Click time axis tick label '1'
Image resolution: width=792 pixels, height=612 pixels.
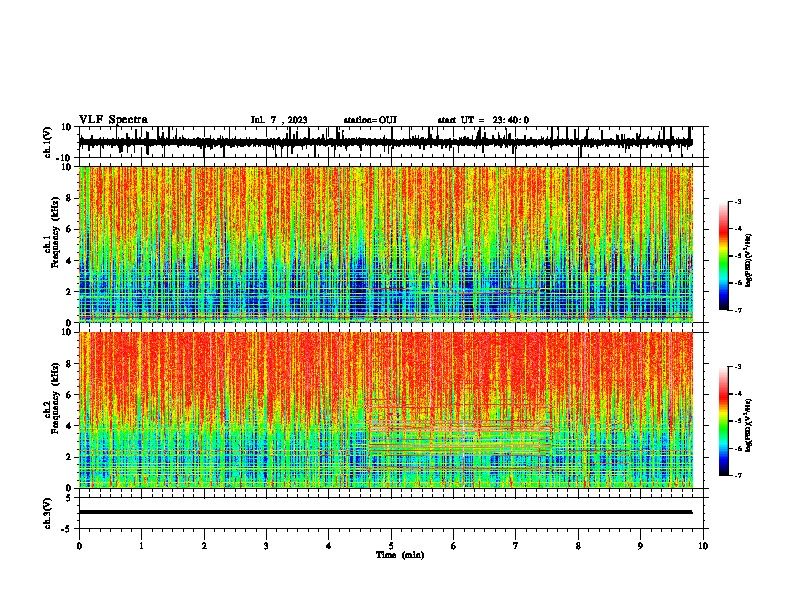tap(141, 546)
